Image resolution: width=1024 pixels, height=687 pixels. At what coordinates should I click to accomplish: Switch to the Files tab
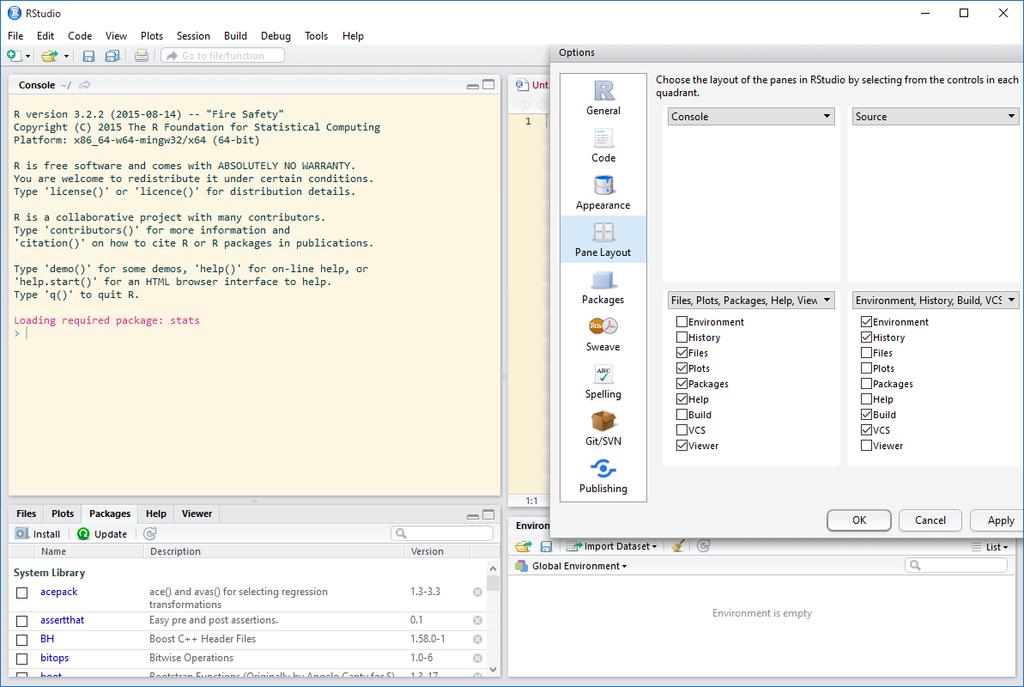pos(26,514)
